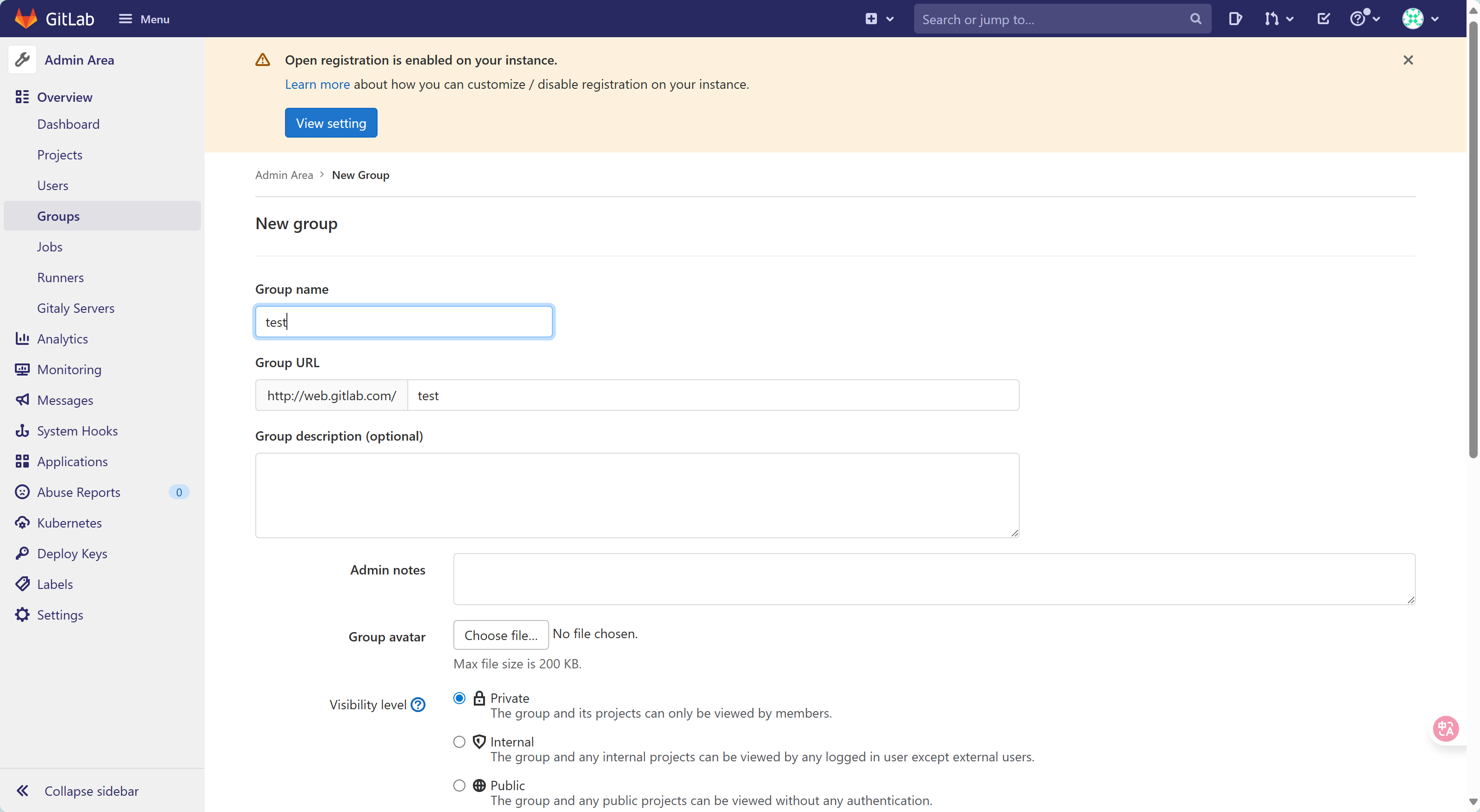Expand the create new dropdown arrow

click(x=890, y=19)
